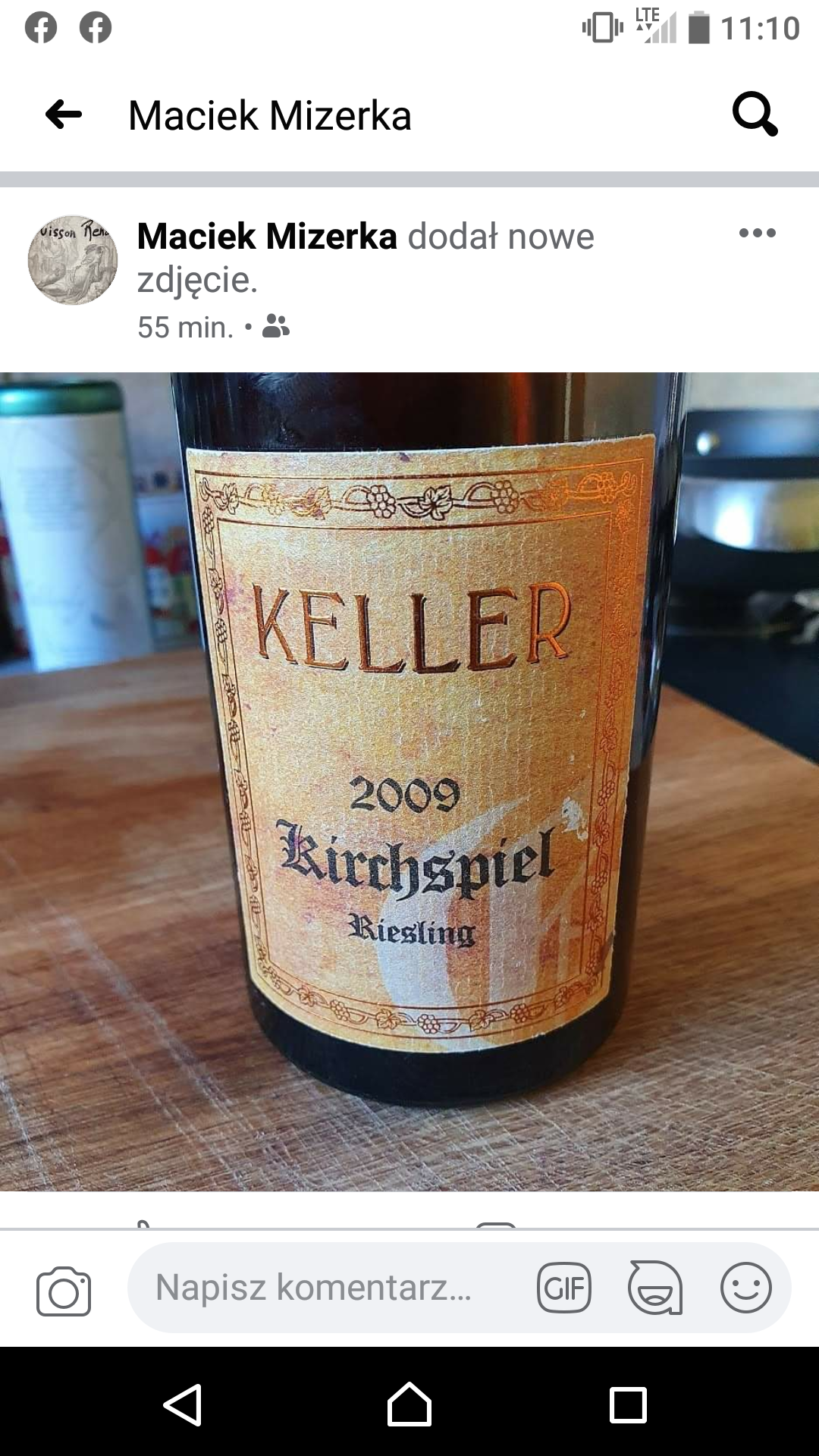This screenshot has height=1456, width=819.
Task: Tap the back arrow beside Maciek Mizerka
Action: (x=64, y=115)
